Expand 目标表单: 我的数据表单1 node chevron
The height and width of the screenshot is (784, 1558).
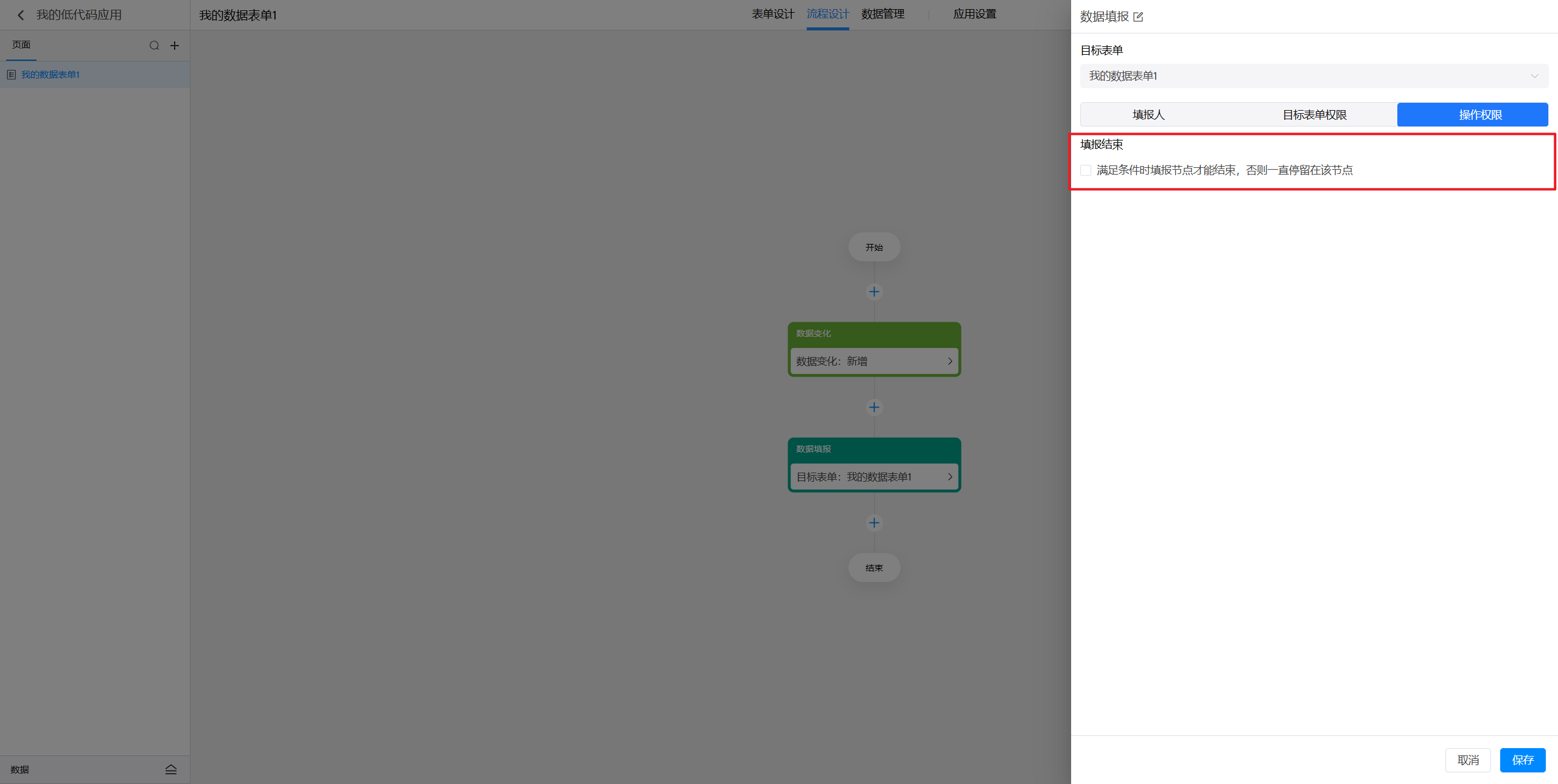point(949,477)
